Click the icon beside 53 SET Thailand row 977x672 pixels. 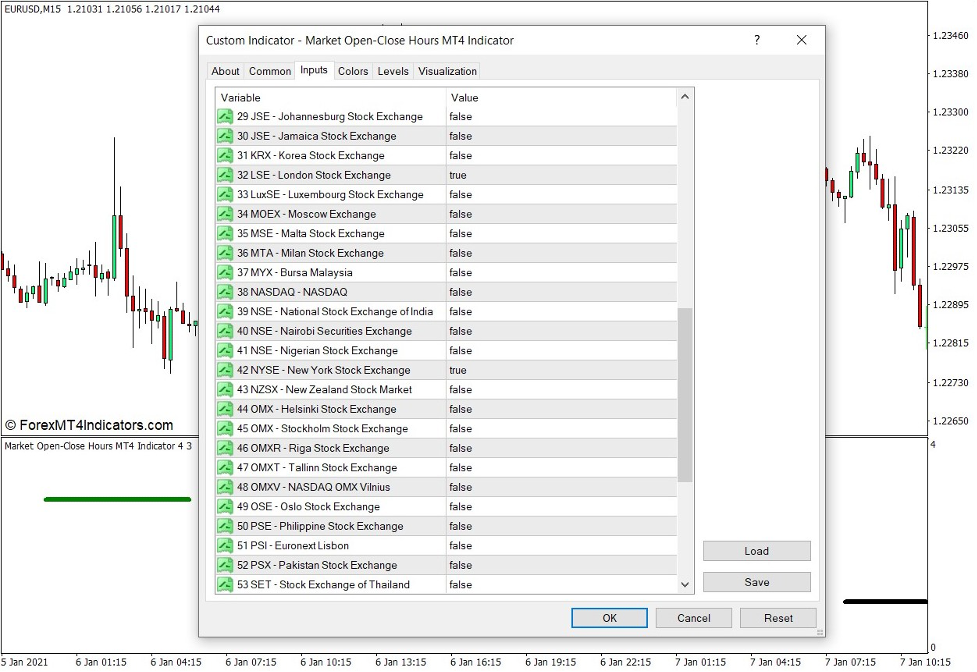(225, 585)
